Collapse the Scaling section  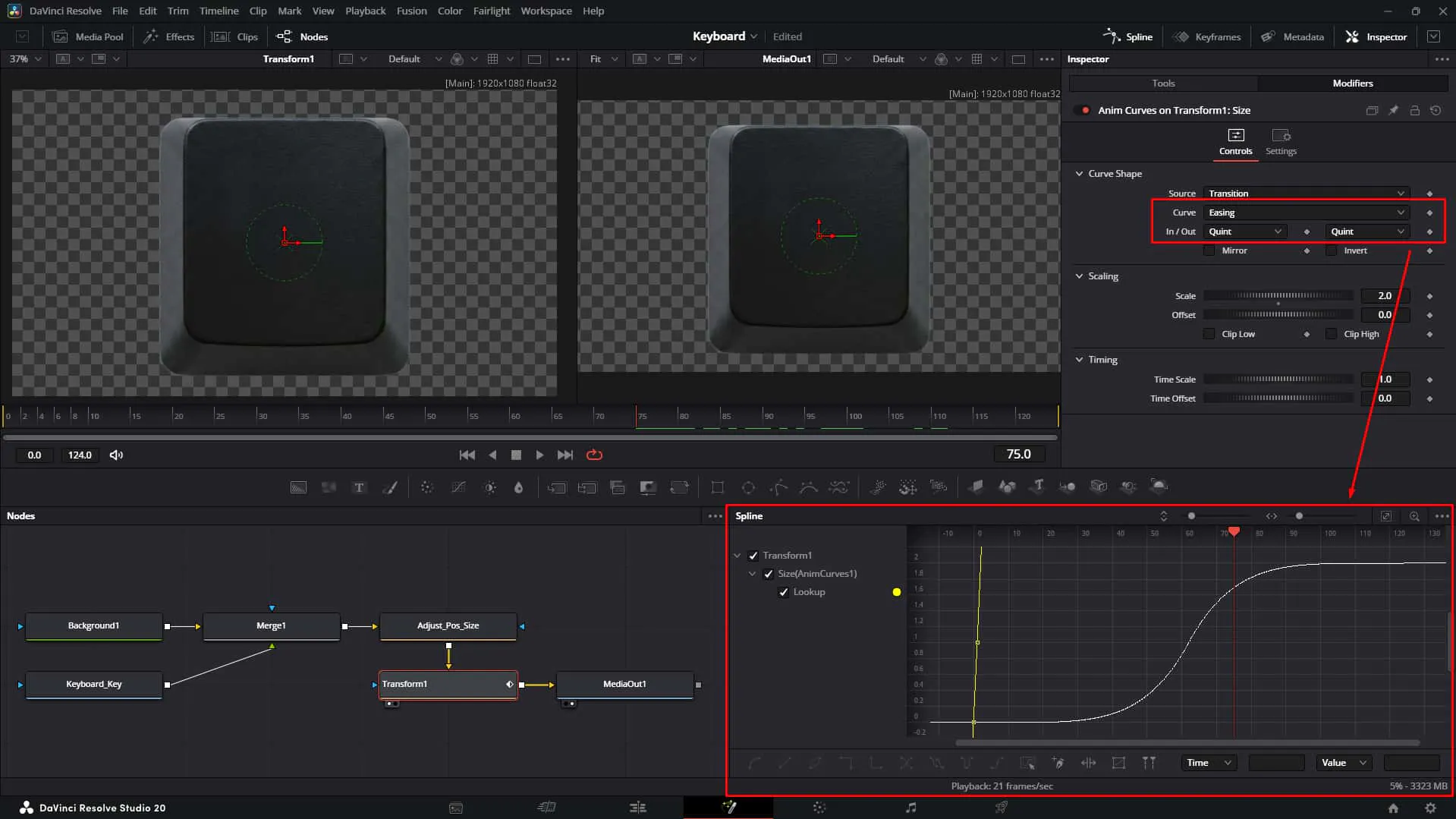(1080, 276)
